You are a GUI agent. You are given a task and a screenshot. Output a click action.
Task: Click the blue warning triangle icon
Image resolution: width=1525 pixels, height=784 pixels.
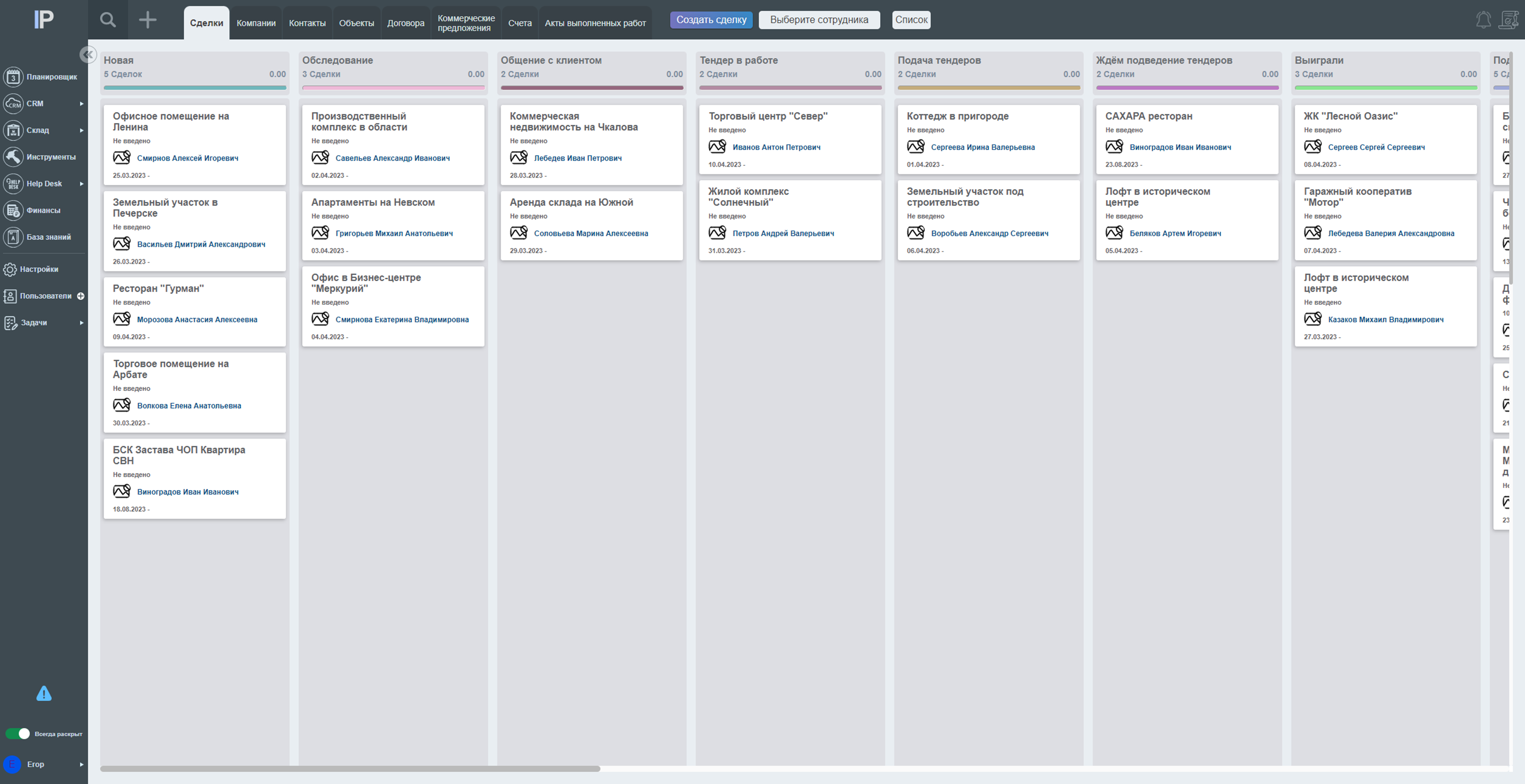[44, 693]
